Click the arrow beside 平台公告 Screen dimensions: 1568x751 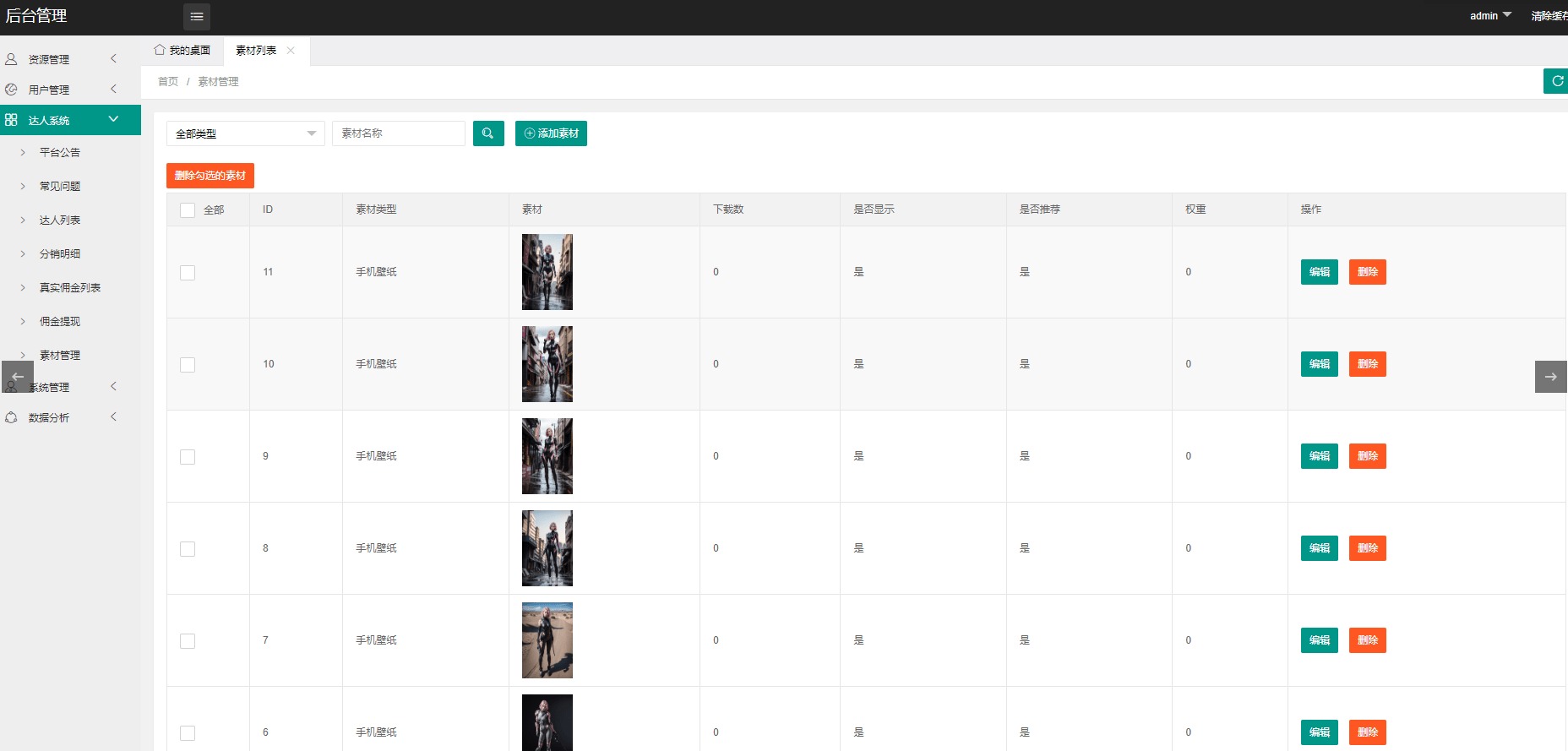pyautogui.click(x=23, y=153)
